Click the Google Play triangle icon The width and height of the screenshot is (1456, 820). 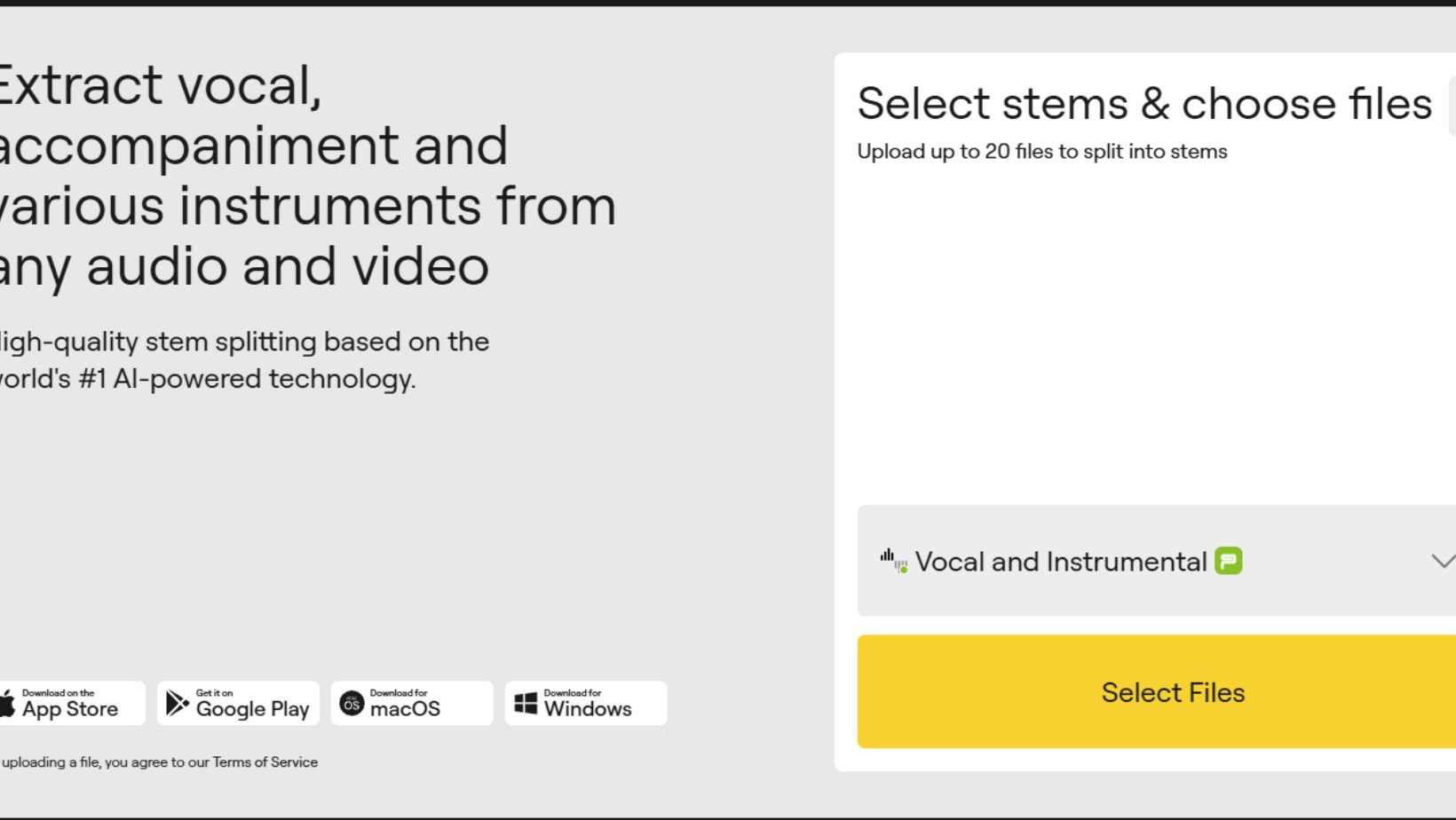pos(175,702)
